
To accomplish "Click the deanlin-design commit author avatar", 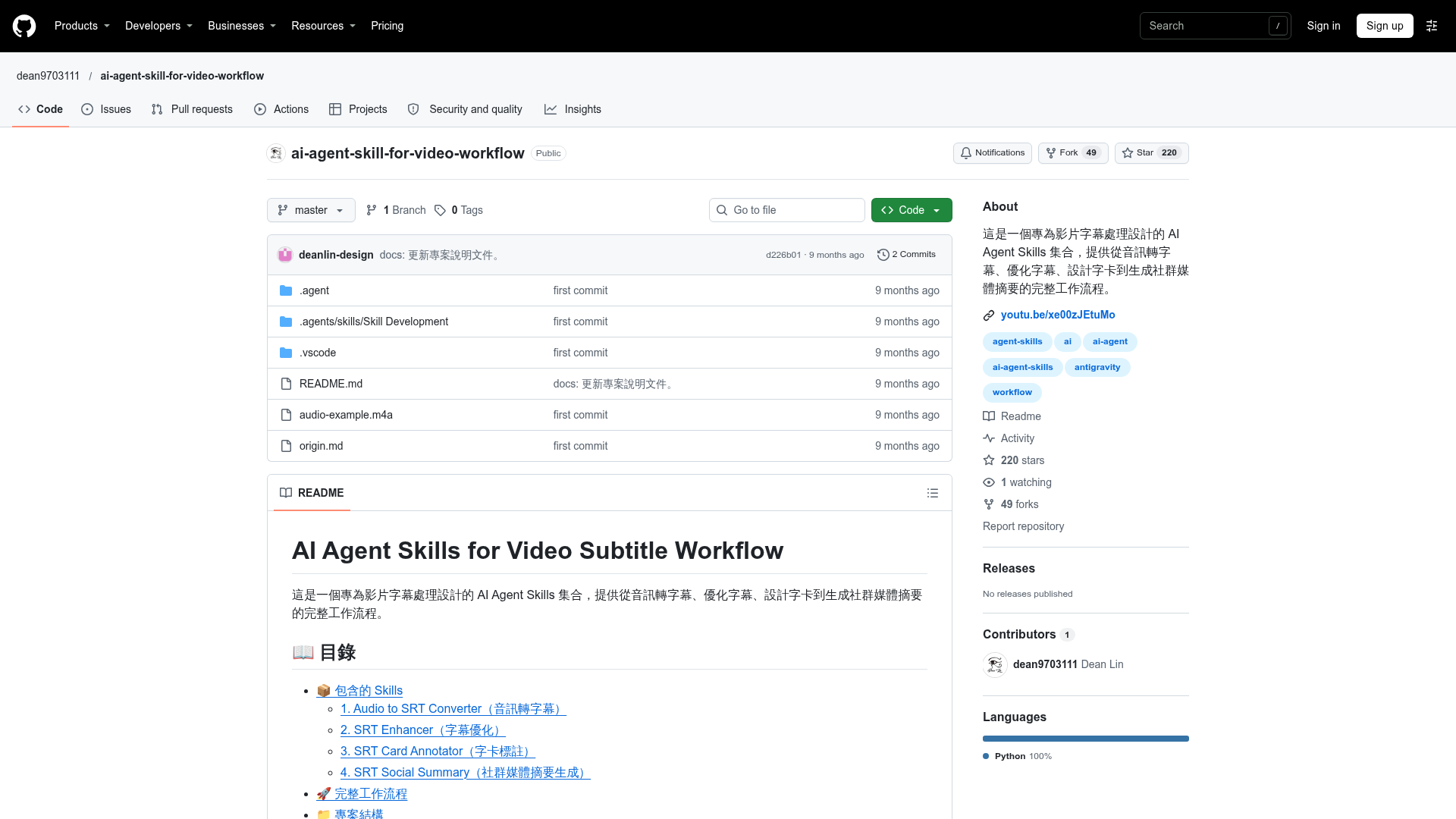I will click(x=285, y=255).
